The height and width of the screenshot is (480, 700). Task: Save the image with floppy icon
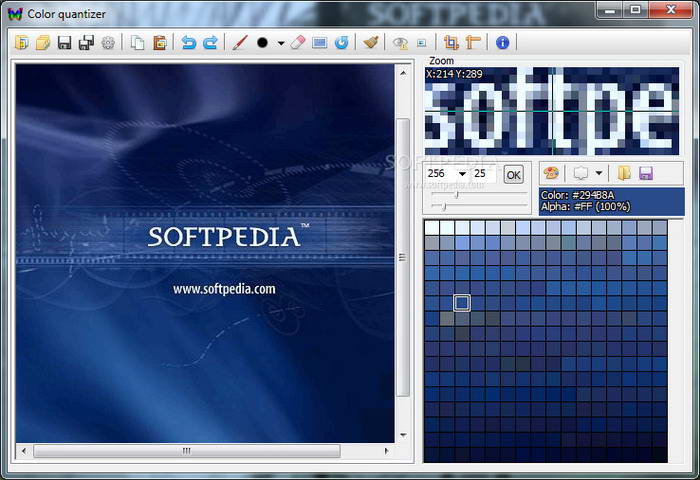pyautogui.click(x=64, y=43)
